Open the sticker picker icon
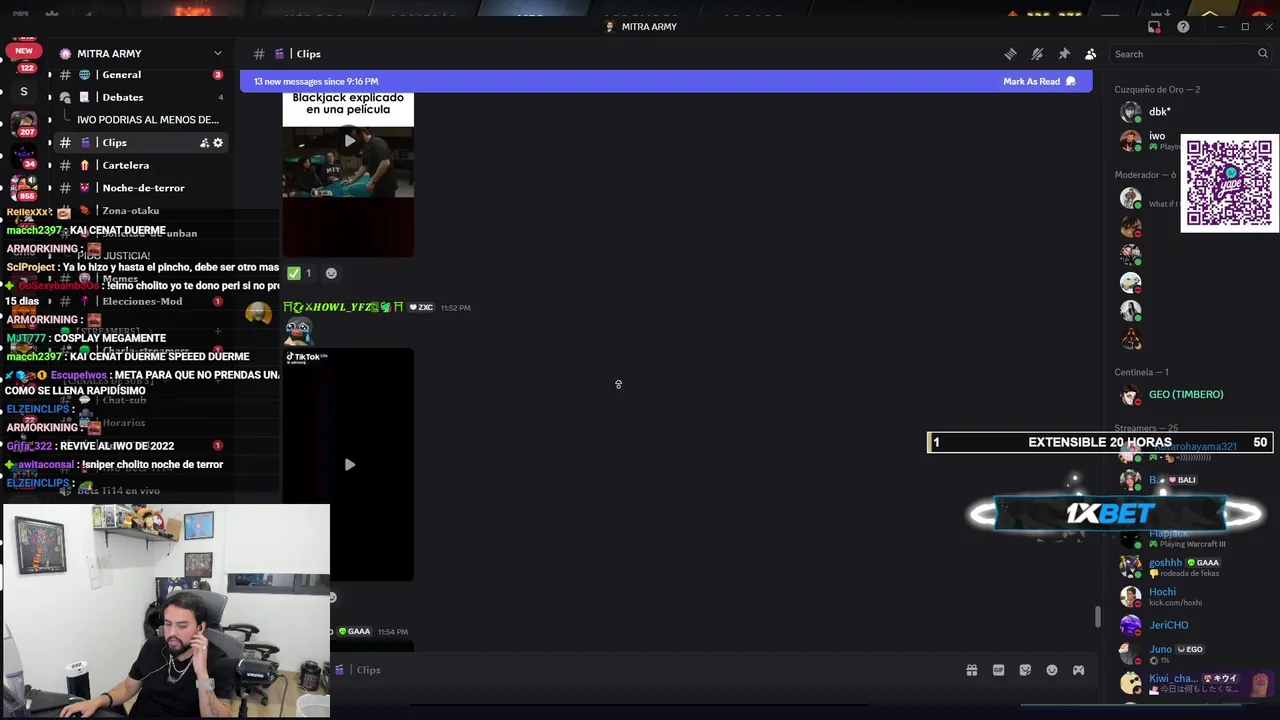This screenshot has height=720, width=1280. (x=1025, y=670)
